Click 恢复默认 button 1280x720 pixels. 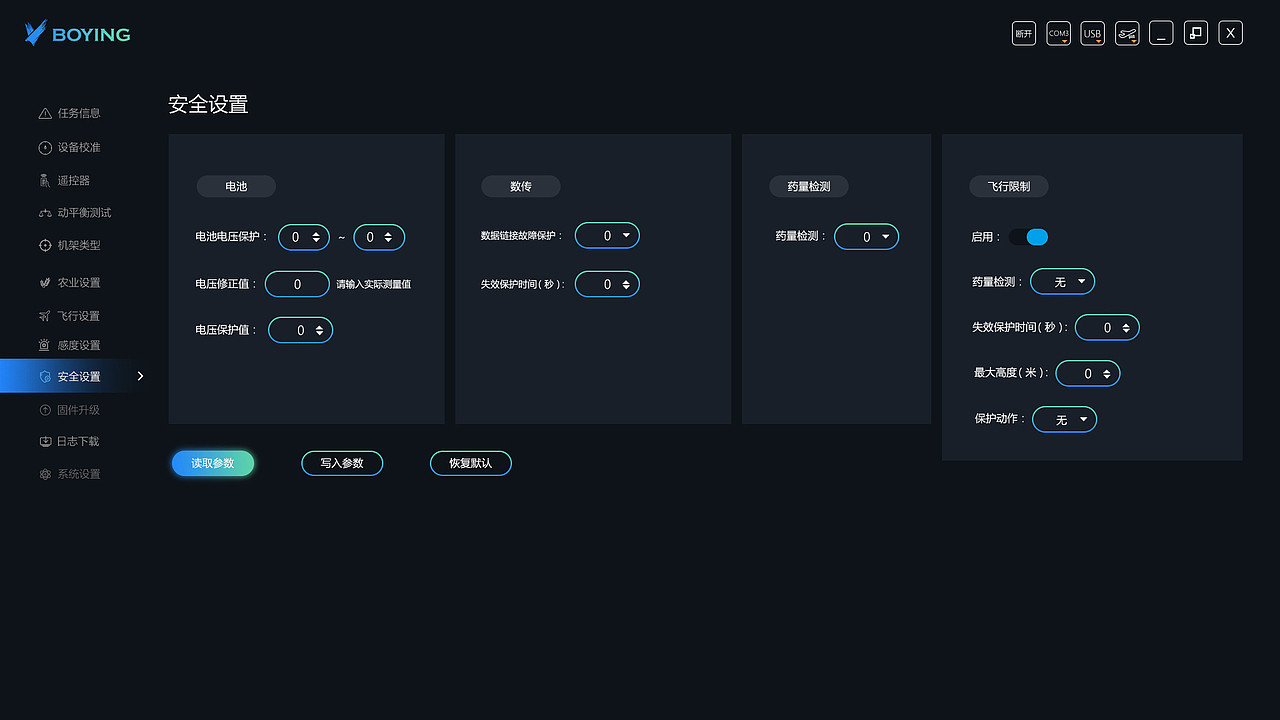point(471,463)
